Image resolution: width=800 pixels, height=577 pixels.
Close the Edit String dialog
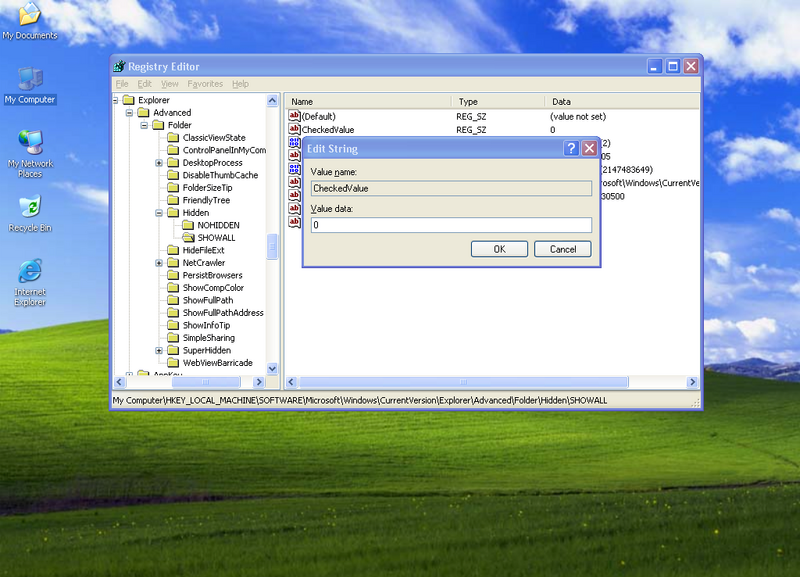tap(589, 148)
